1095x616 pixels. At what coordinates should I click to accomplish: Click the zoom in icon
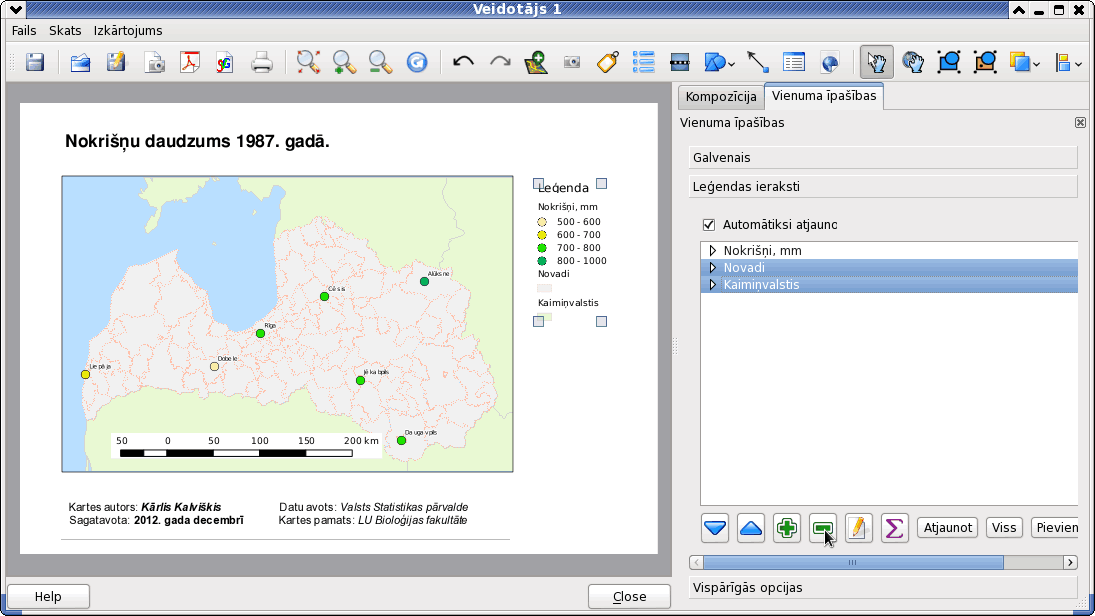point(344,63)
